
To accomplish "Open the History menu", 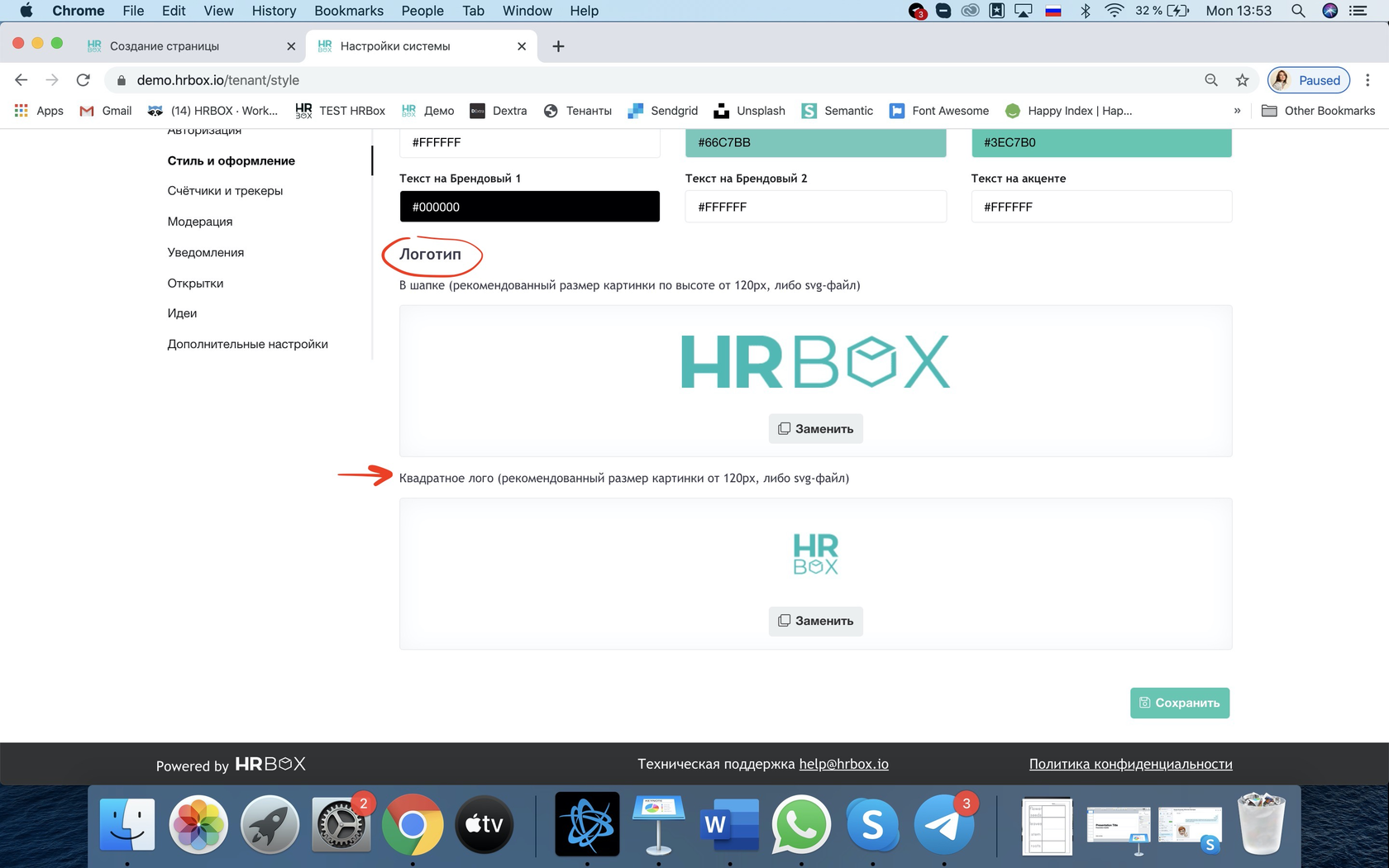I will coord(274,11).
